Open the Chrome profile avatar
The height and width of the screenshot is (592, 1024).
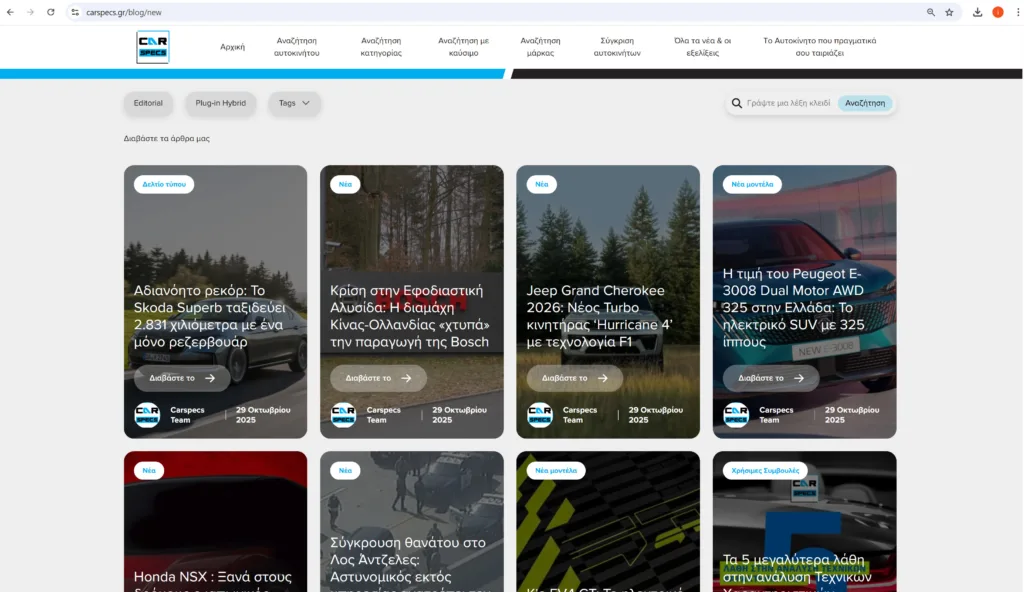point(997,12)
